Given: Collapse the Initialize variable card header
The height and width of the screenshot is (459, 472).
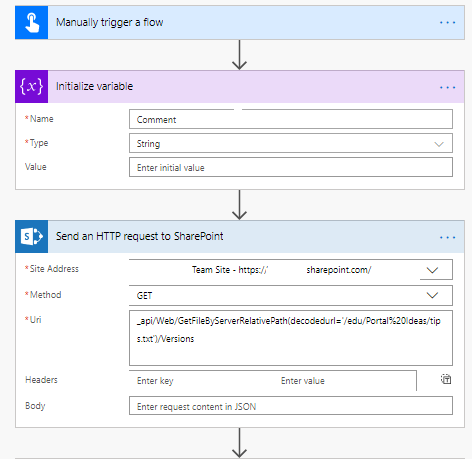Looking at the screenshot, I should [240, 87].
